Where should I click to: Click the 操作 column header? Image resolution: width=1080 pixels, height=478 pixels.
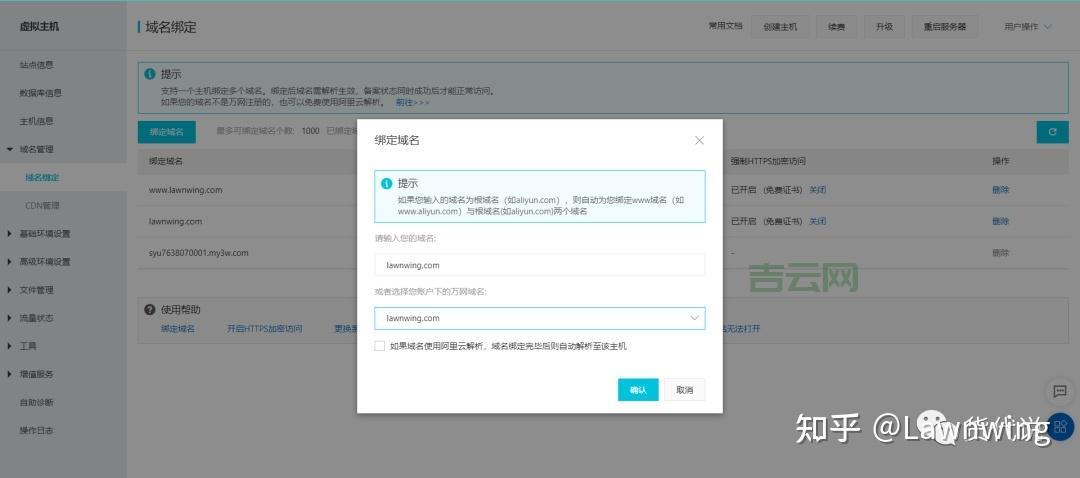tap(1000, 160)
